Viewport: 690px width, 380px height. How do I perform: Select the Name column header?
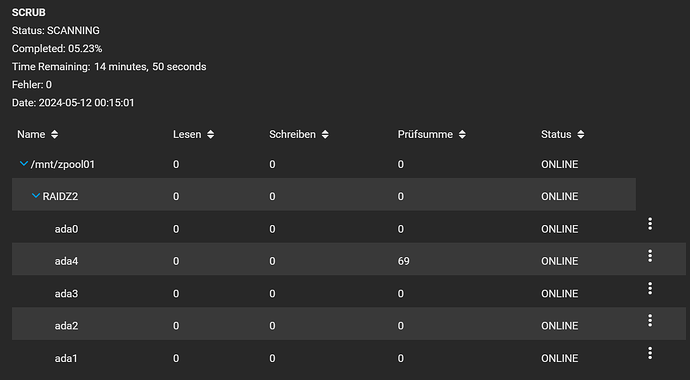[x=31, y=135]
